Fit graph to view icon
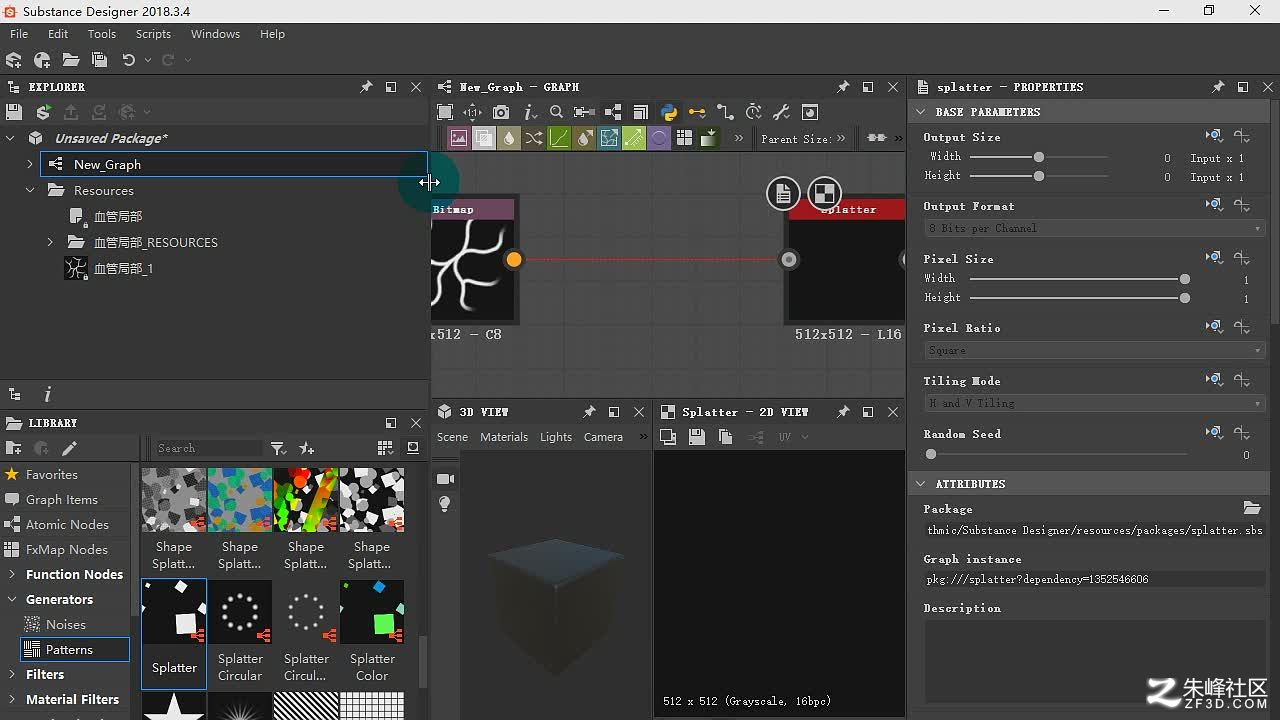Image resolution: width=1280 pixels, height=720 pixels. tap(445, 112)
